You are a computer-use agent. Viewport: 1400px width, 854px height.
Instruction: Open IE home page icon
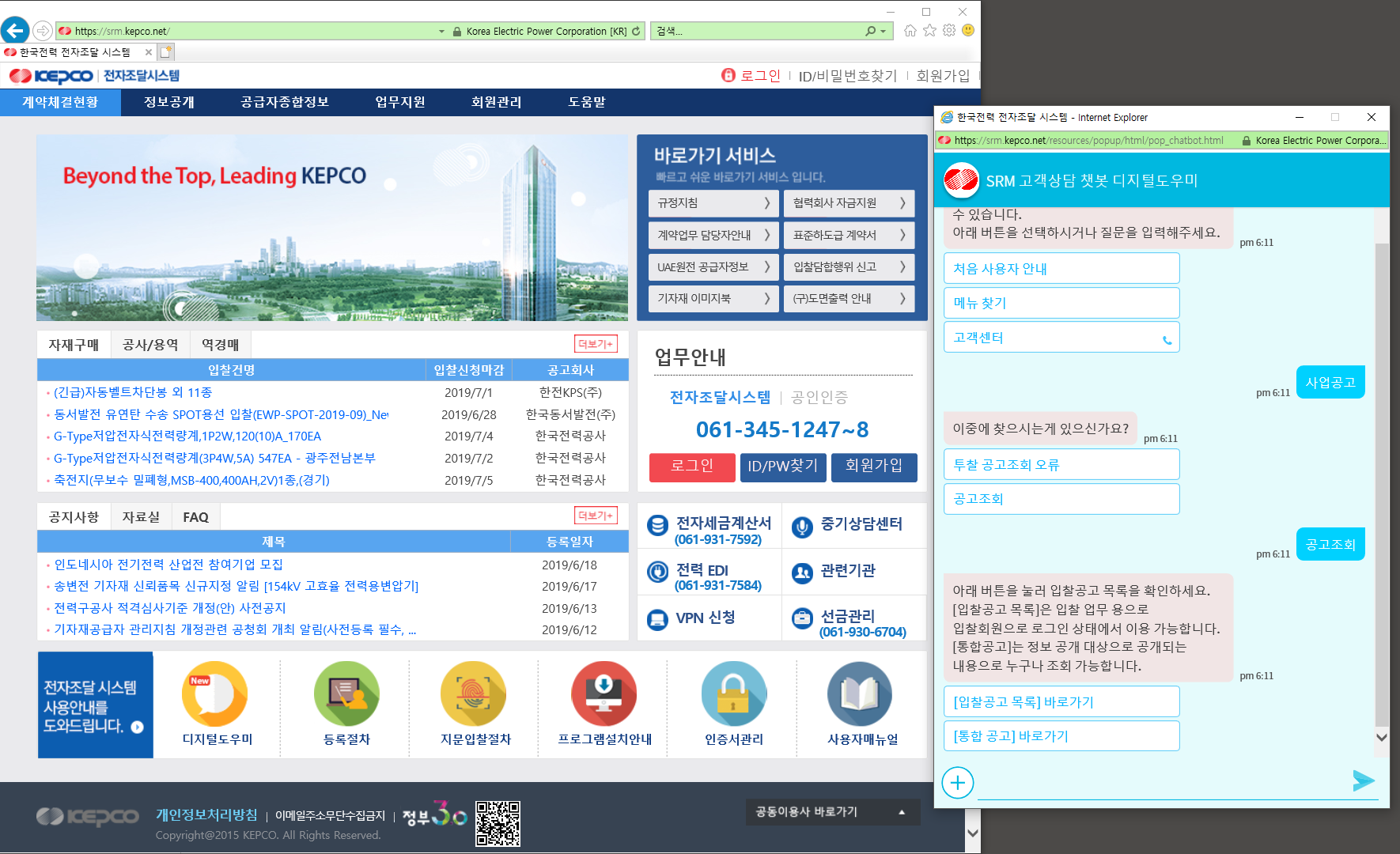pyautogui.click(x=910, y=31)
